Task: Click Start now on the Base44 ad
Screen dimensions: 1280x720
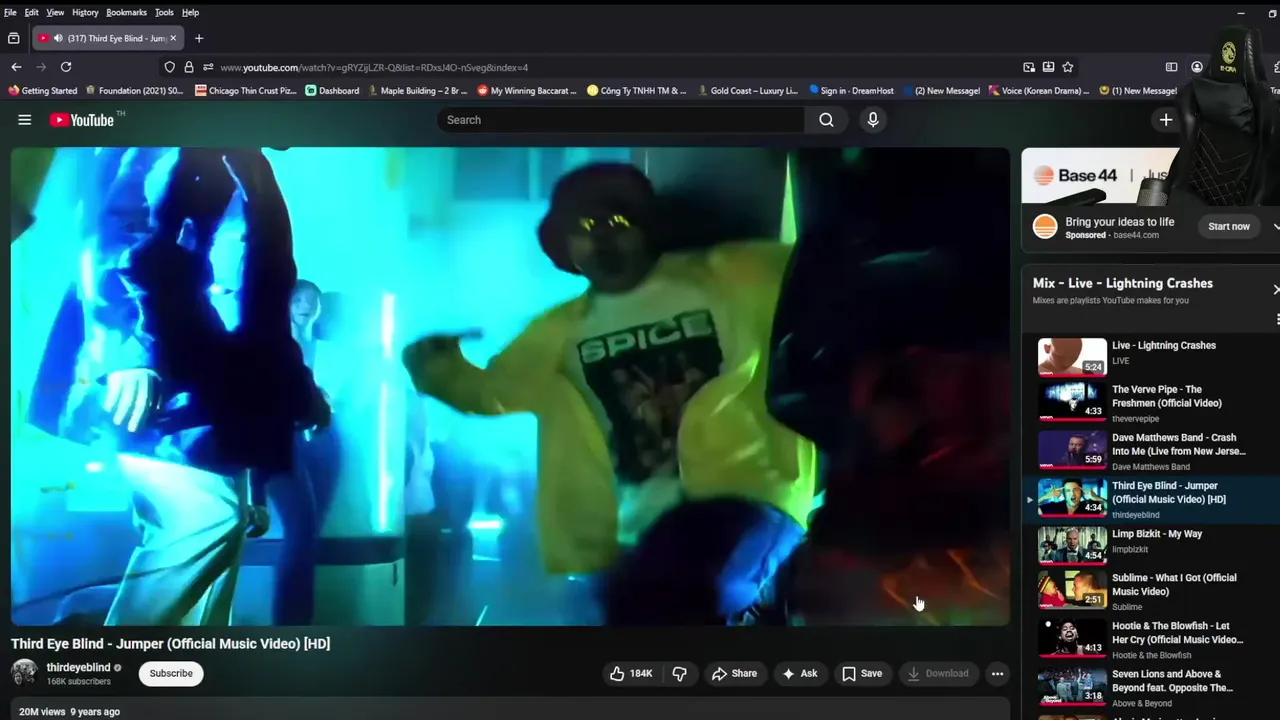Action: point(1228,227)
